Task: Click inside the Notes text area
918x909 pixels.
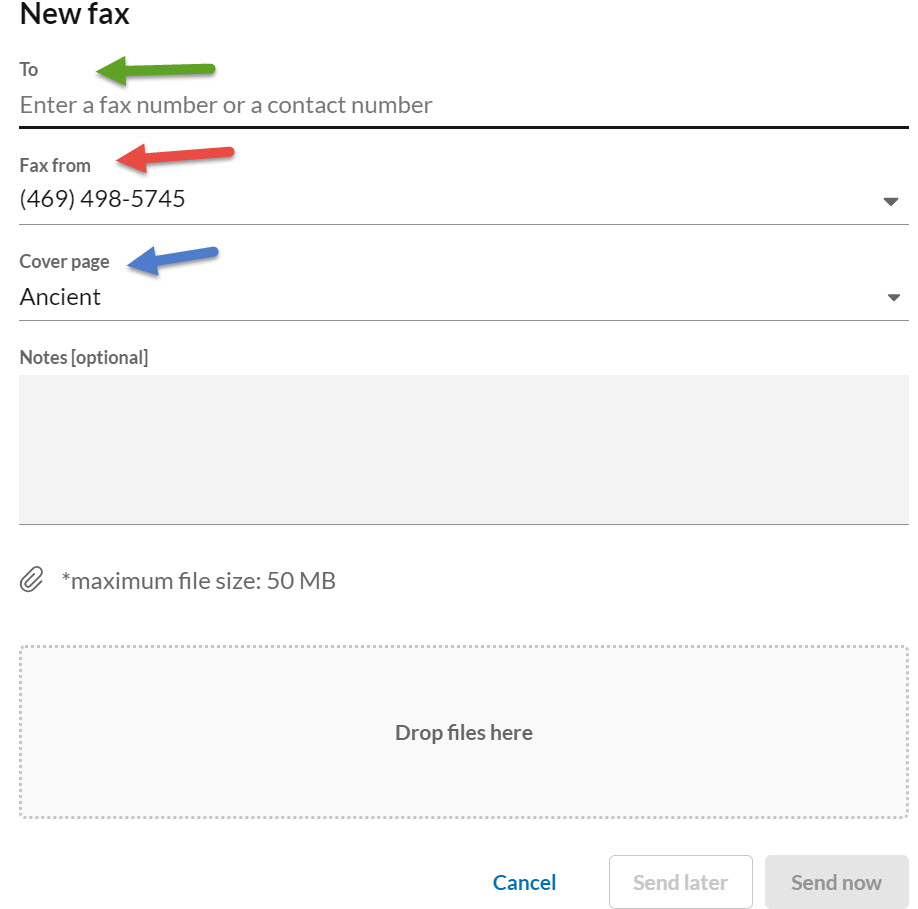Action: pyautogui.click(x=463, y=450)
